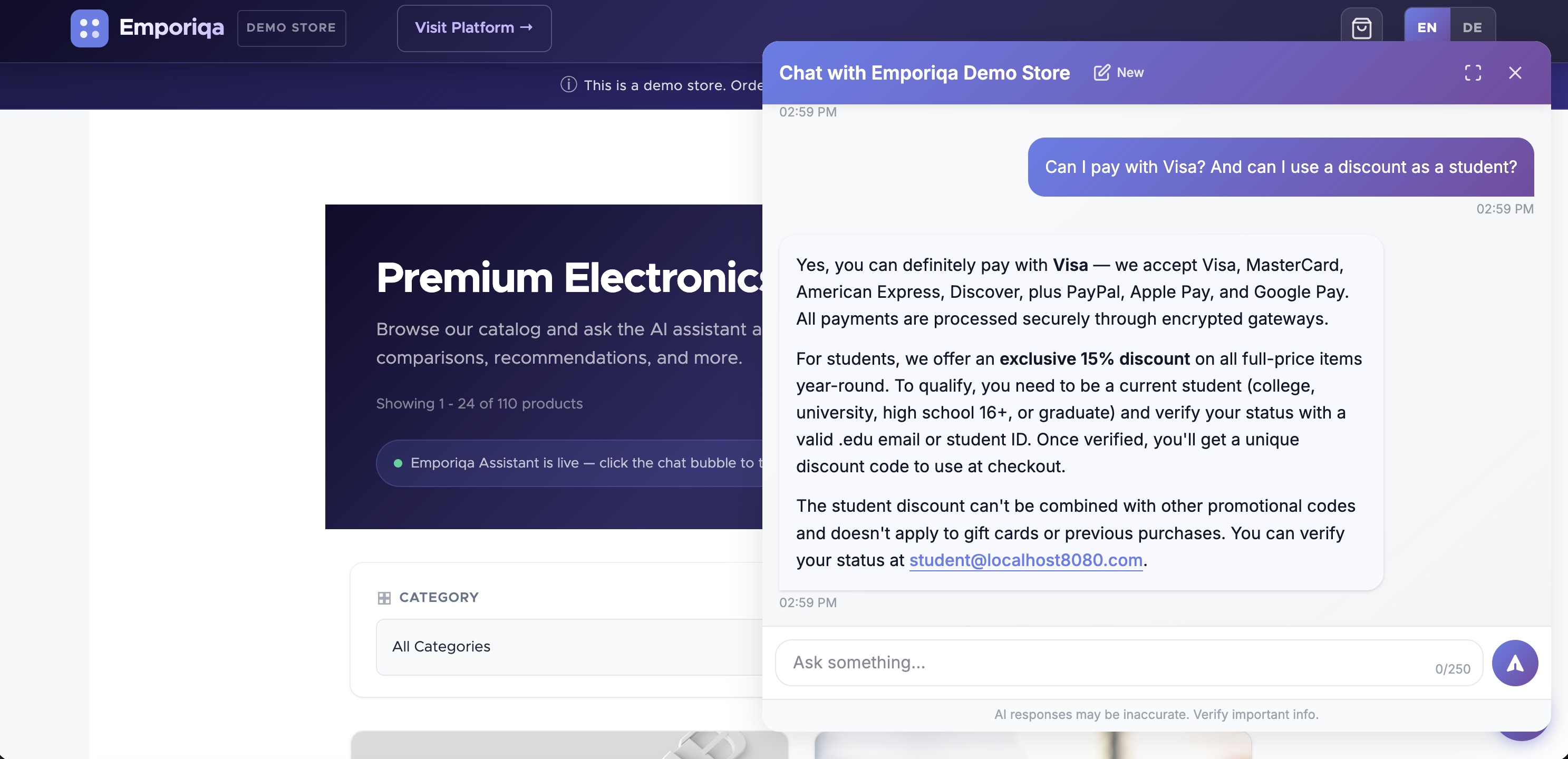Expand chat to fullscreen
Viewport: 1568px width, 759px height.
tap(1473, 72)
